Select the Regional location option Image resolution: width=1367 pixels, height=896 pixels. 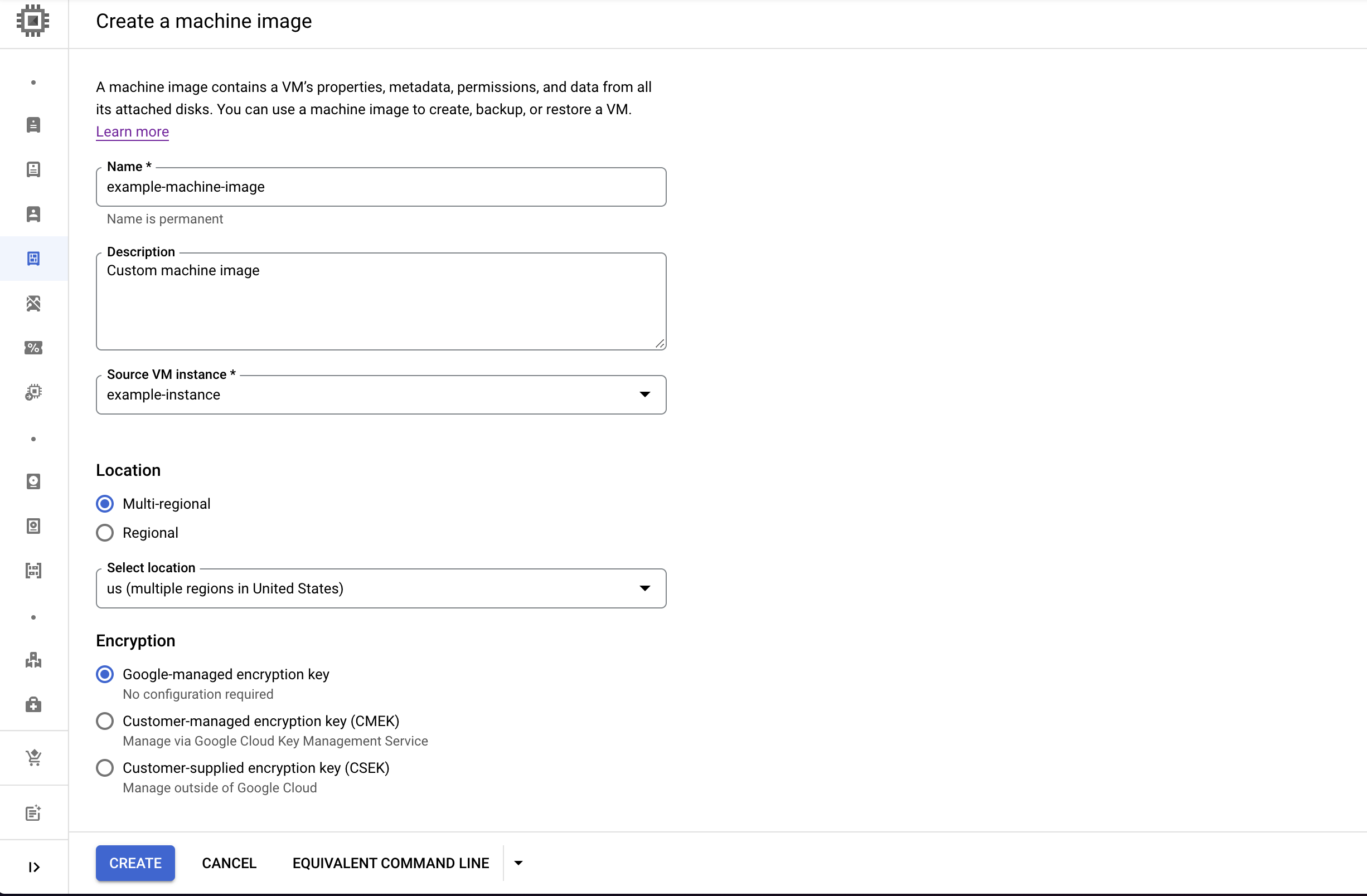pyautogui.click(x=105, y=533)
